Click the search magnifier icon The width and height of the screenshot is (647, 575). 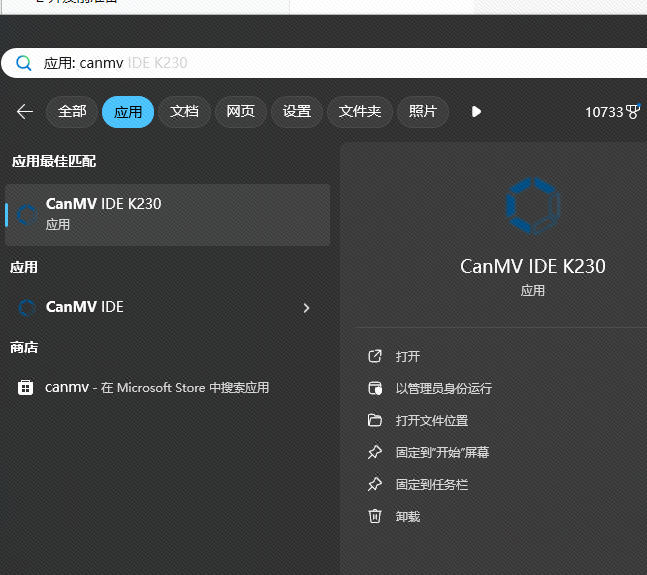pos(24,63)
